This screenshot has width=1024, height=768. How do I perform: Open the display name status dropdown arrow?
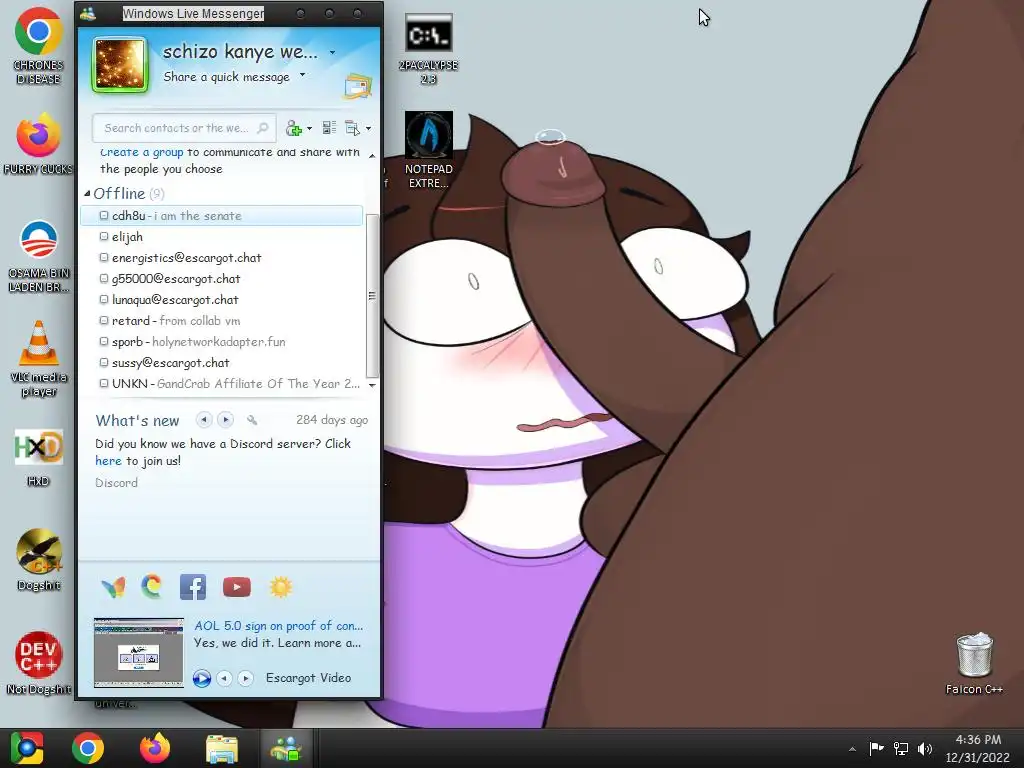(332, 52)
